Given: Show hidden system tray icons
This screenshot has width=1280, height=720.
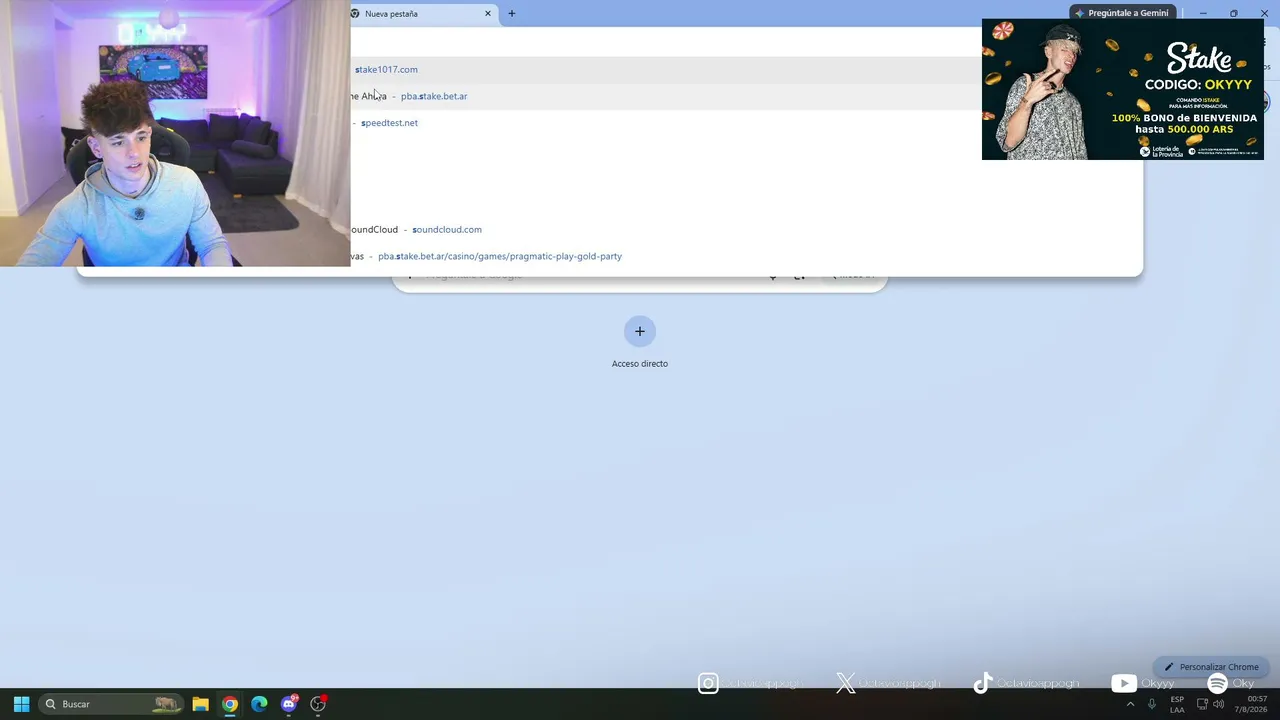Looking at the screenshot, I should pyautogui.click(x=1131, y=704).
